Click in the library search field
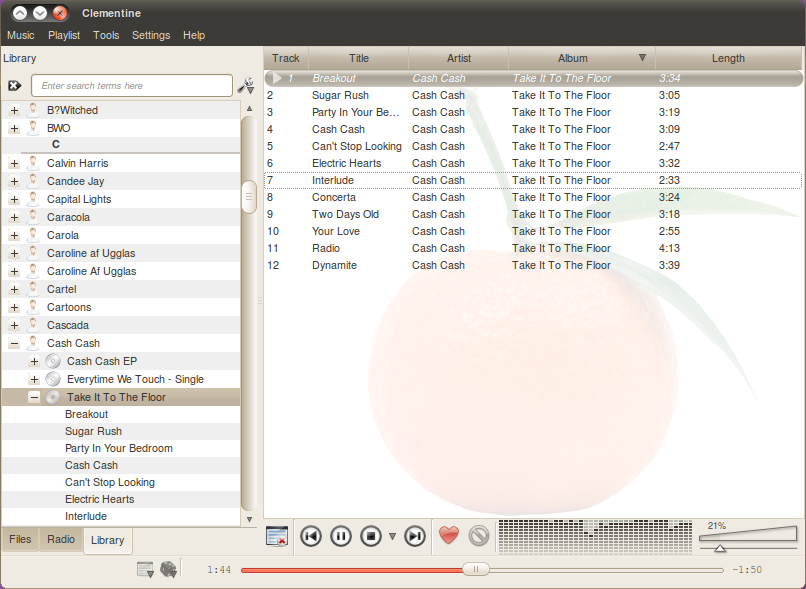This screenshot has height=589, width=806. coord(132,86)
